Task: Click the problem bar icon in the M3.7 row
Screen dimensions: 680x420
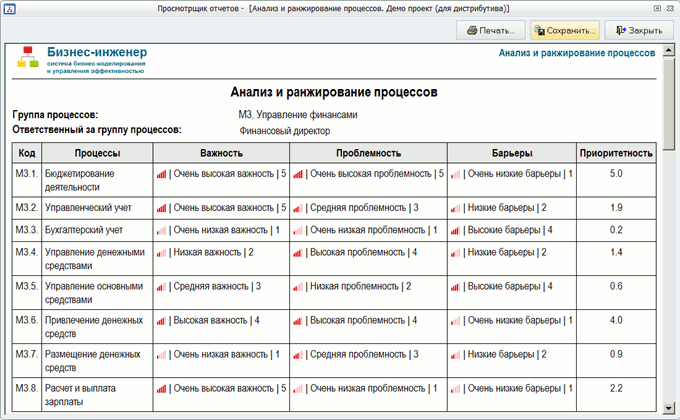Action: pyautogui.click(x=298, y=355)
